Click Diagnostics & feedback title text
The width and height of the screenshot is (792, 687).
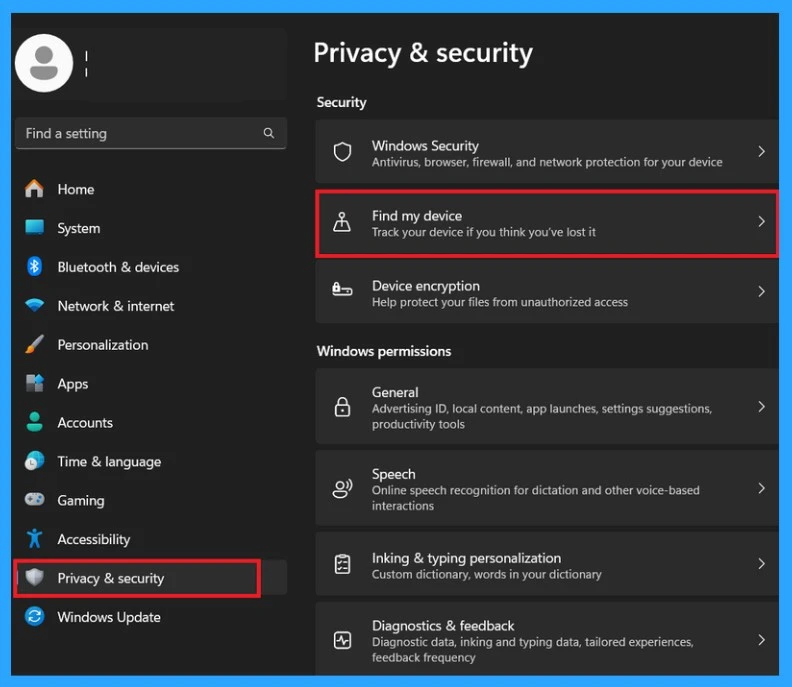point(443,626)
